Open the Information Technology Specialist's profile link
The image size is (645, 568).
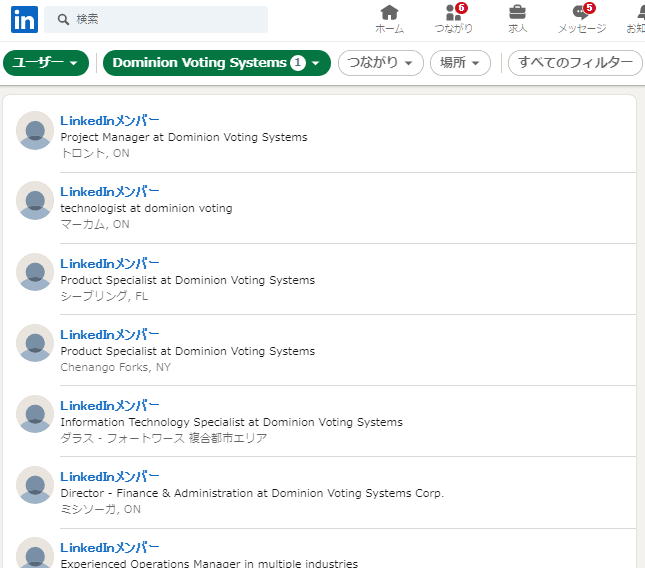[109, 406]
